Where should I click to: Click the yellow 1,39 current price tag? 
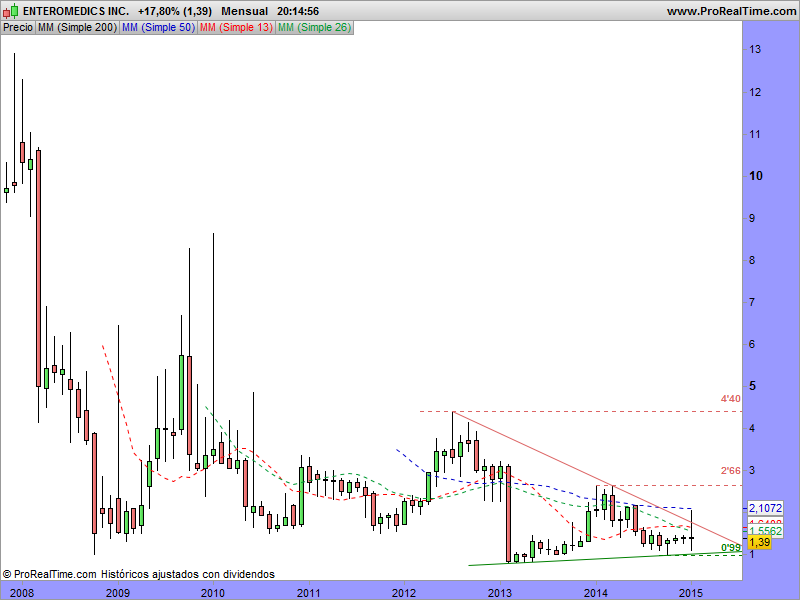pyautogui.click(x=760, y=542)
